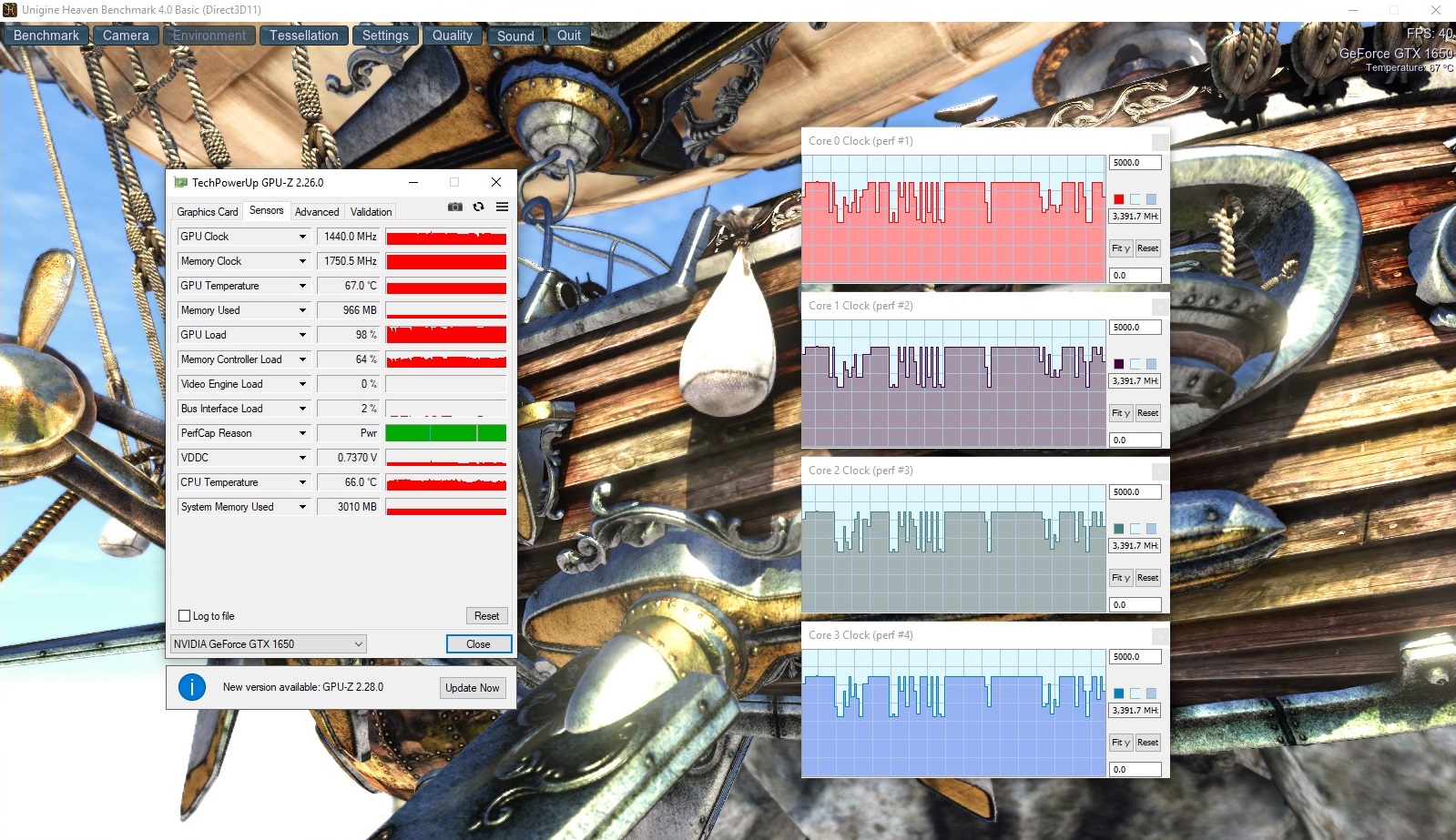Open the Tessellation menu in Heaven
The image size is (1456, 840).
pos(304,35)
